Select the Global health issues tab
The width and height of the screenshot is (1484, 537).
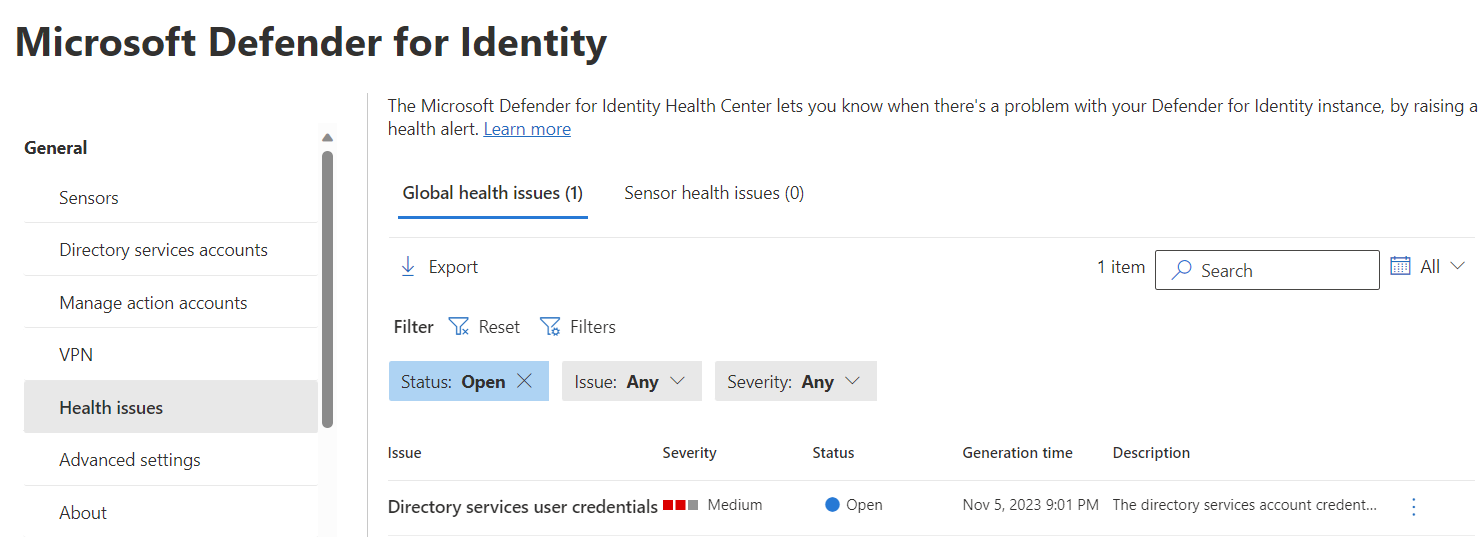tap(492, 193)
